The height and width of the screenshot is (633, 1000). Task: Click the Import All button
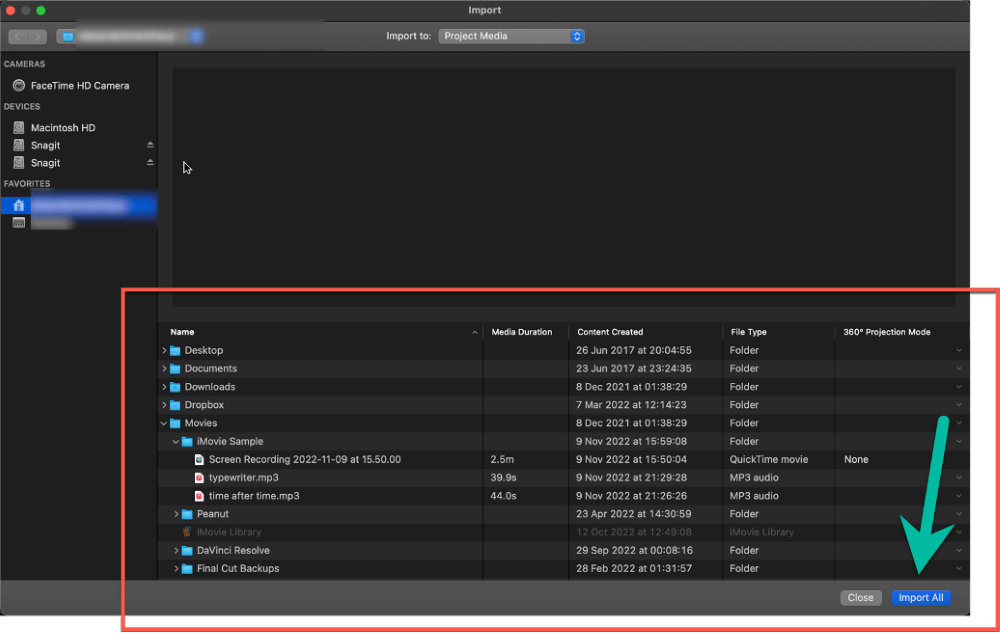point(920,597)
